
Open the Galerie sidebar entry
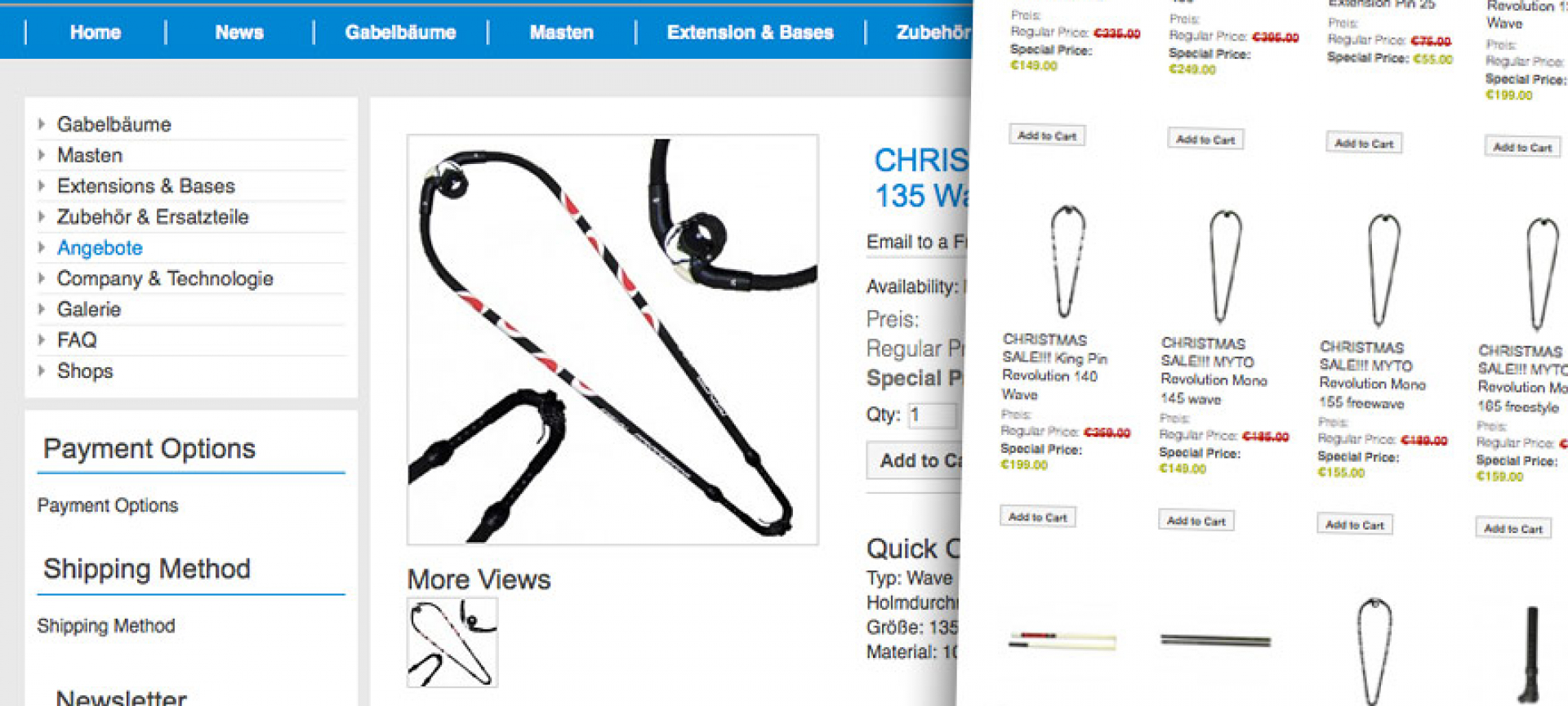(x=89, y=309)
